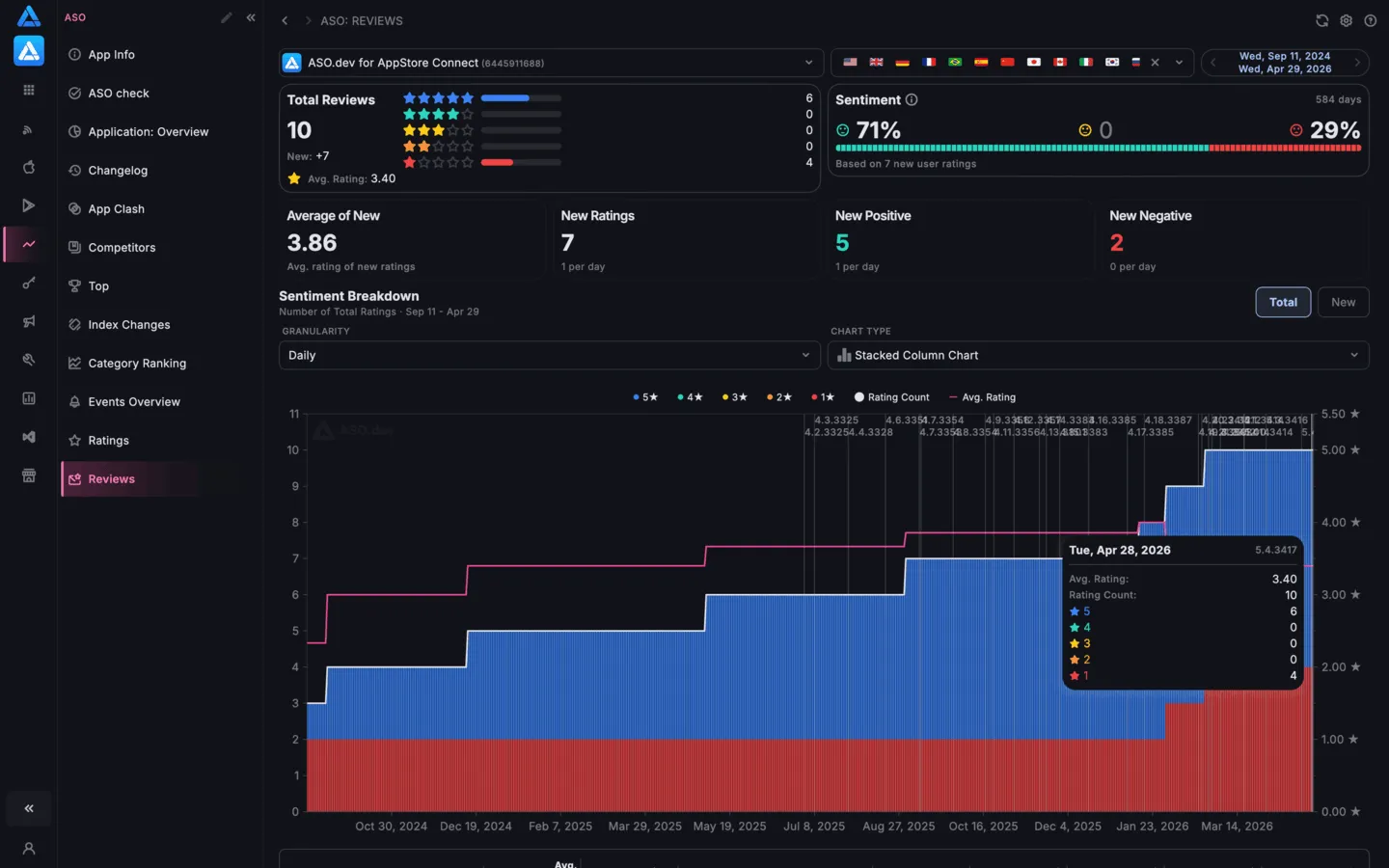Open the Google Play section in the left rail
This screenshot has height=868, width=1389.
29,205
